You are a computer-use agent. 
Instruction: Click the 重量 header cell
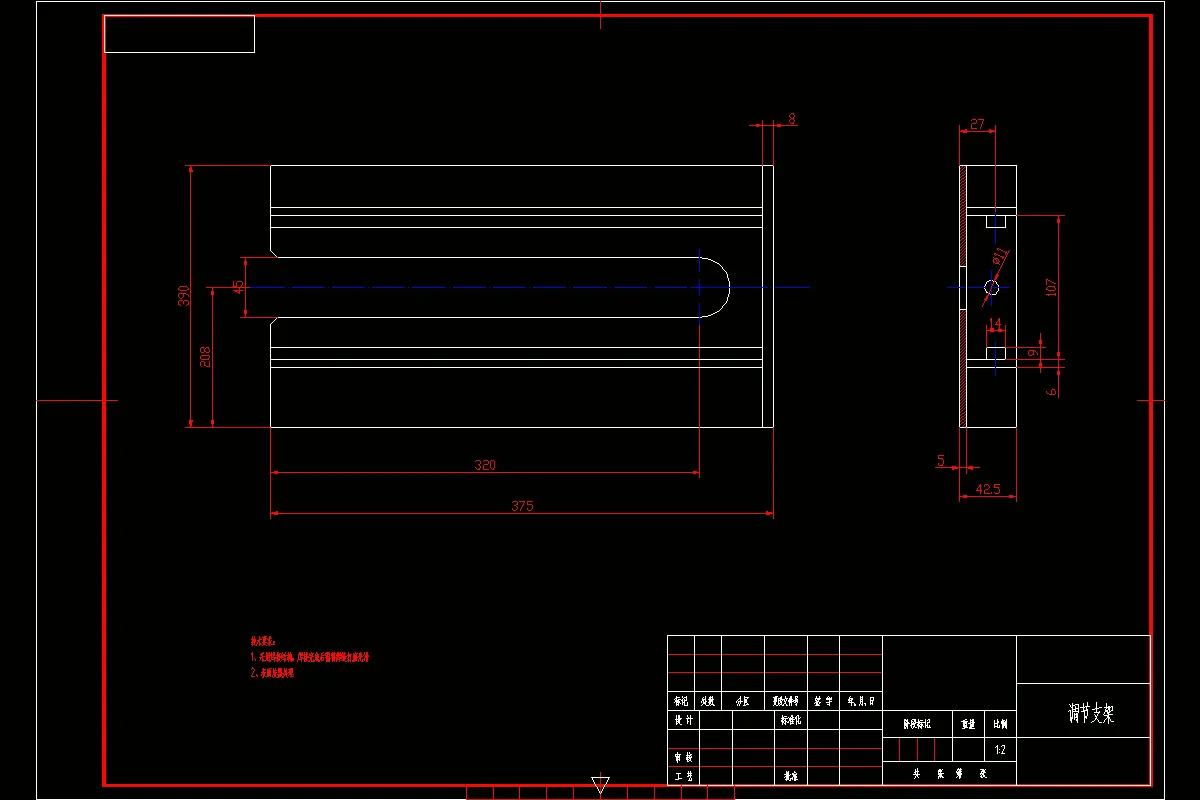click(968, 724)
